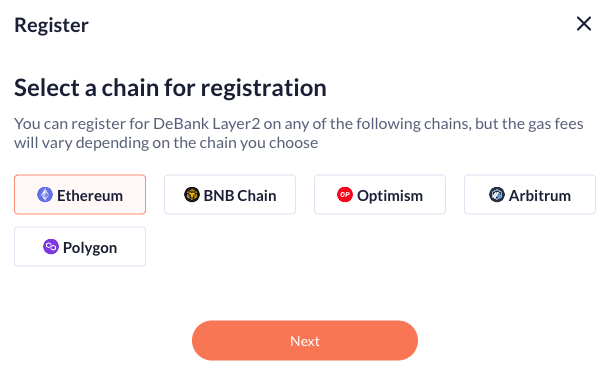Image resolution: width=607 pixels, height=387 pixels.
Task: Click the 'Ethereum' text label
Action: point(90,196)
